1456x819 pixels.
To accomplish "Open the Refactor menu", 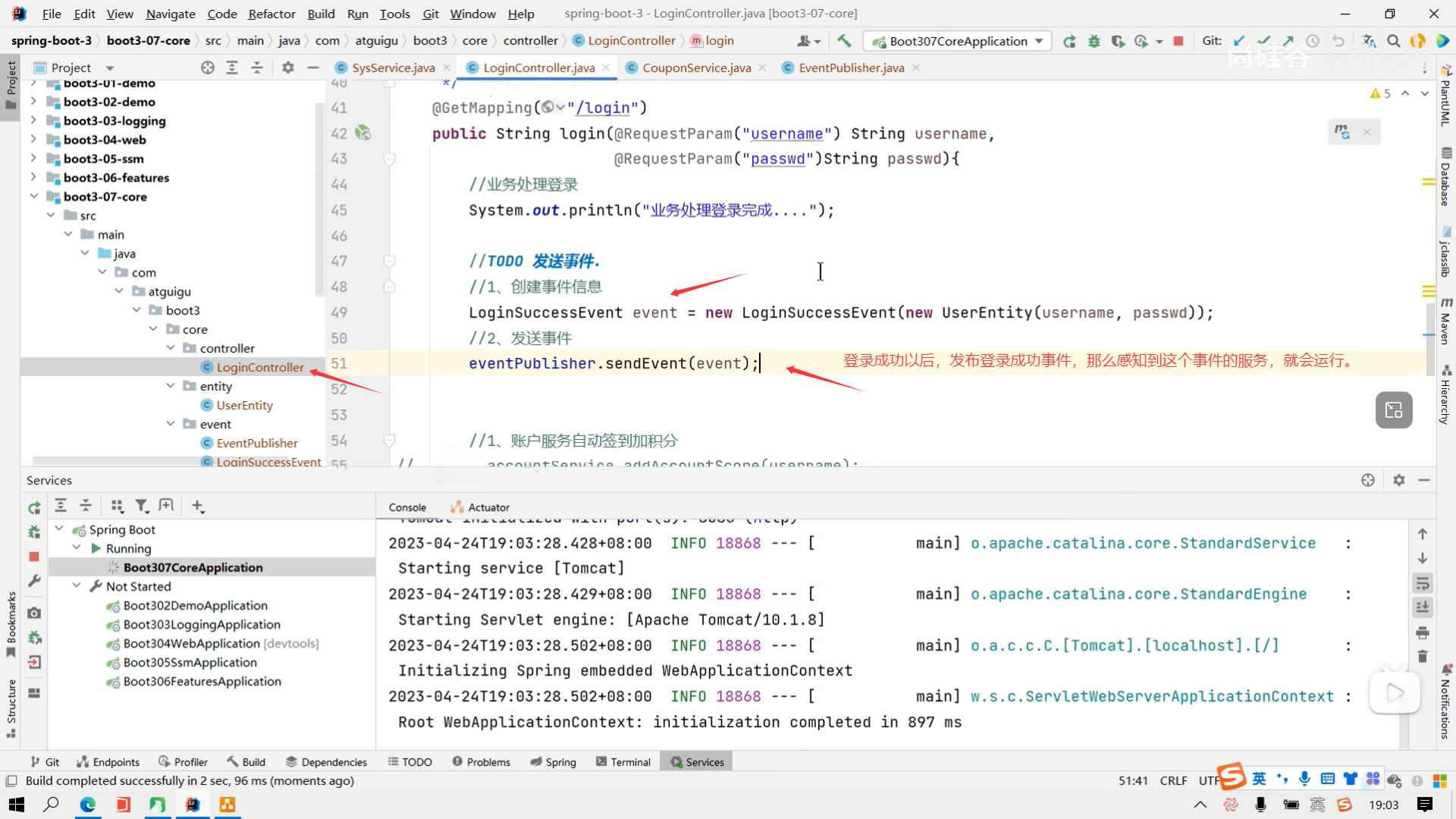I will tap(271, 14).
